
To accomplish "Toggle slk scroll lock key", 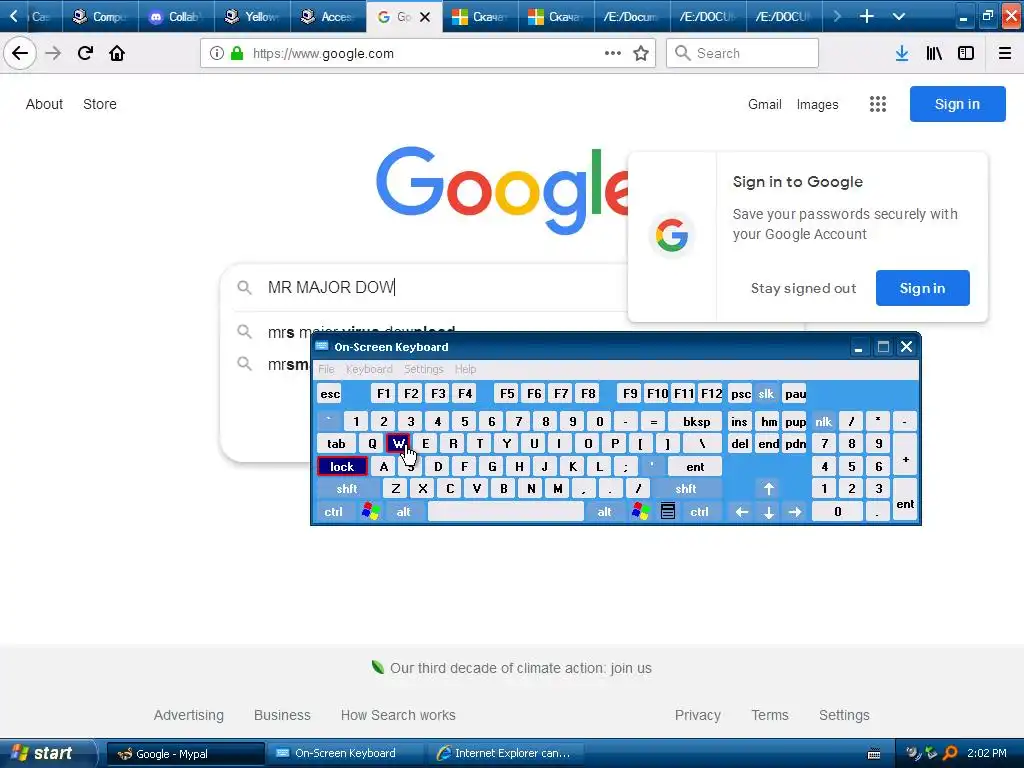I will (x=766, y=394).
